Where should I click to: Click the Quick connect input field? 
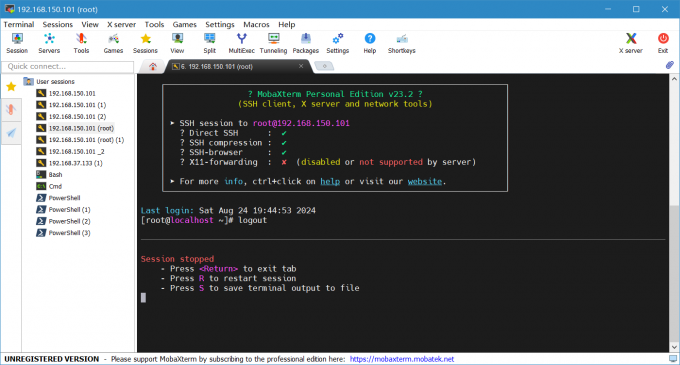tap(68, 66)
